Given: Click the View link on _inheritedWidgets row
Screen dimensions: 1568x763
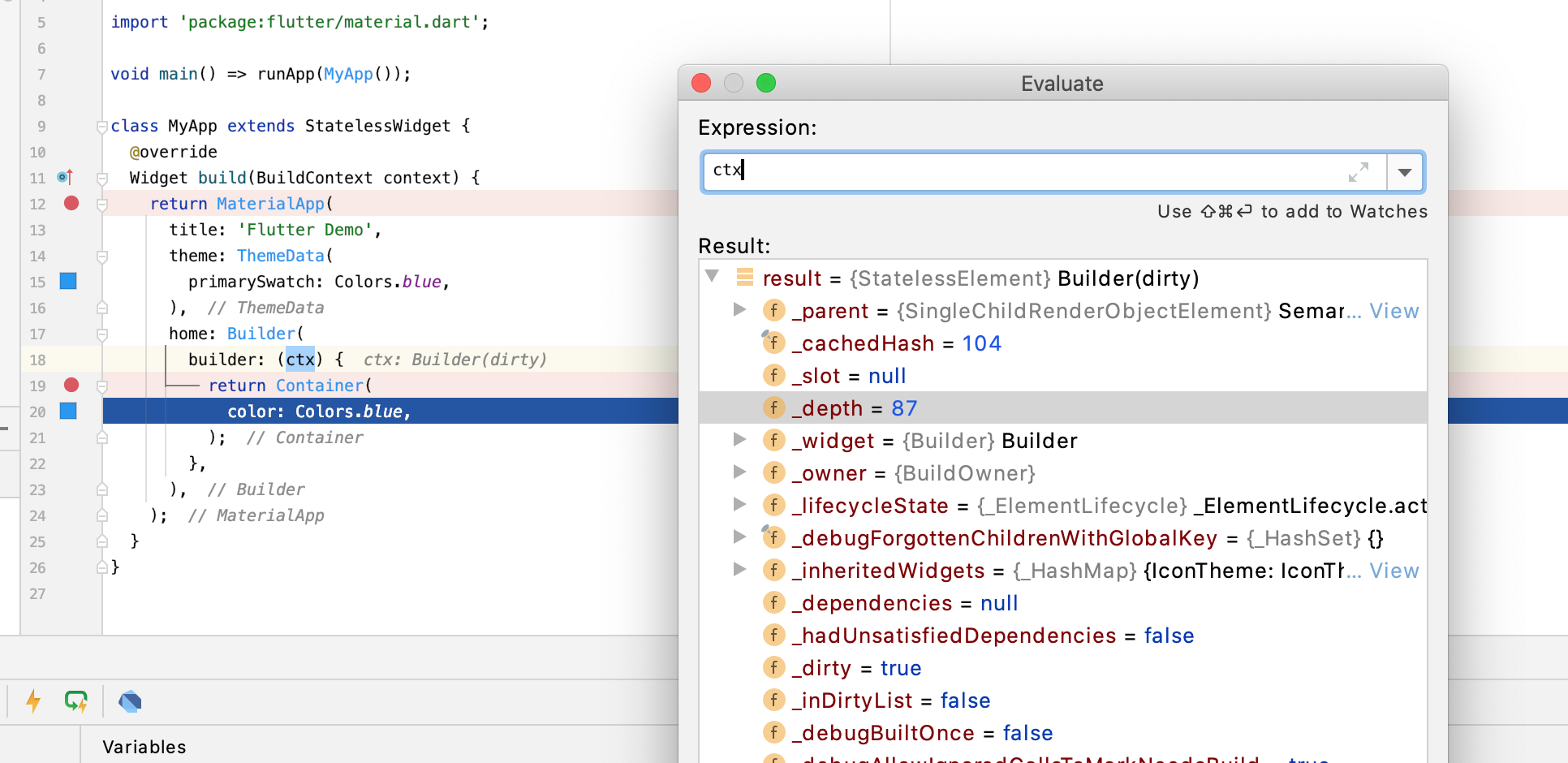Looking at the screenshot, I should click(1394, 571).
